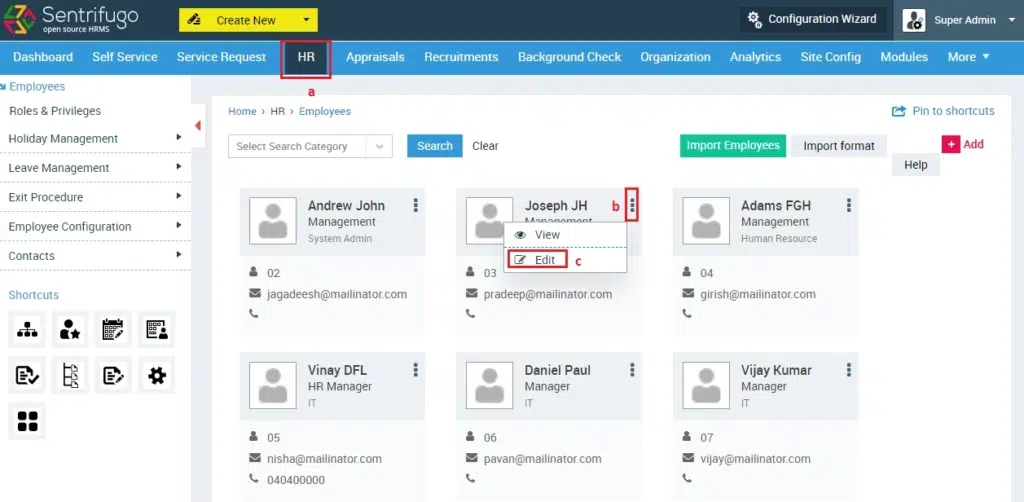Click the four-squares grid shortcut icon

click(x=26, y=421)
